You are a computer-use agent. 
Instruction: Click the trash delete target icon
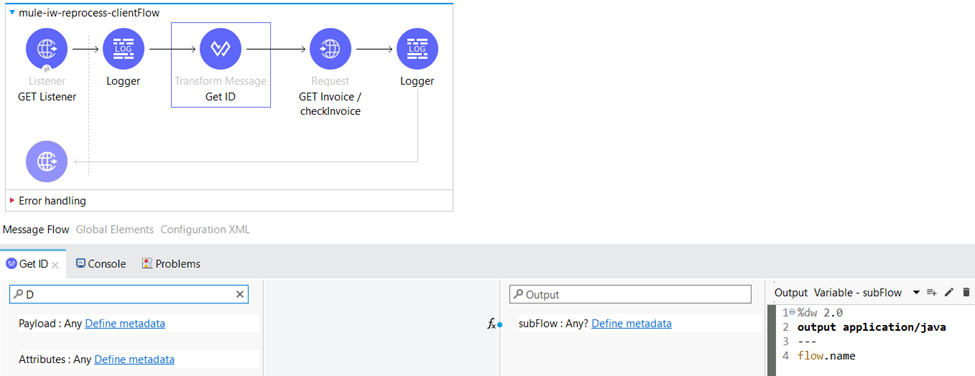tap(966, 293)
